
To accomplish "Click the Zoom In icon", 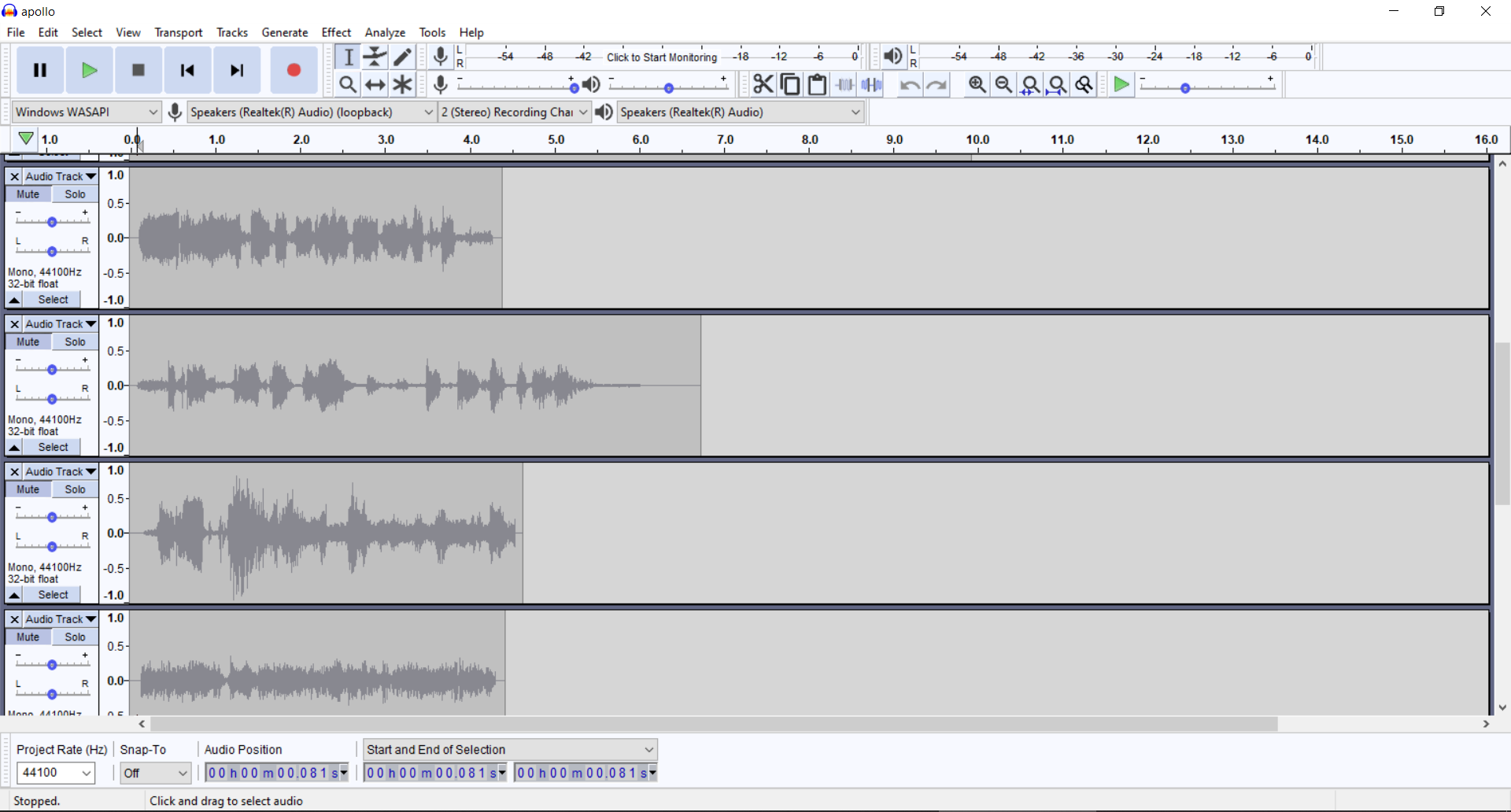I will [x=977, y=84].
